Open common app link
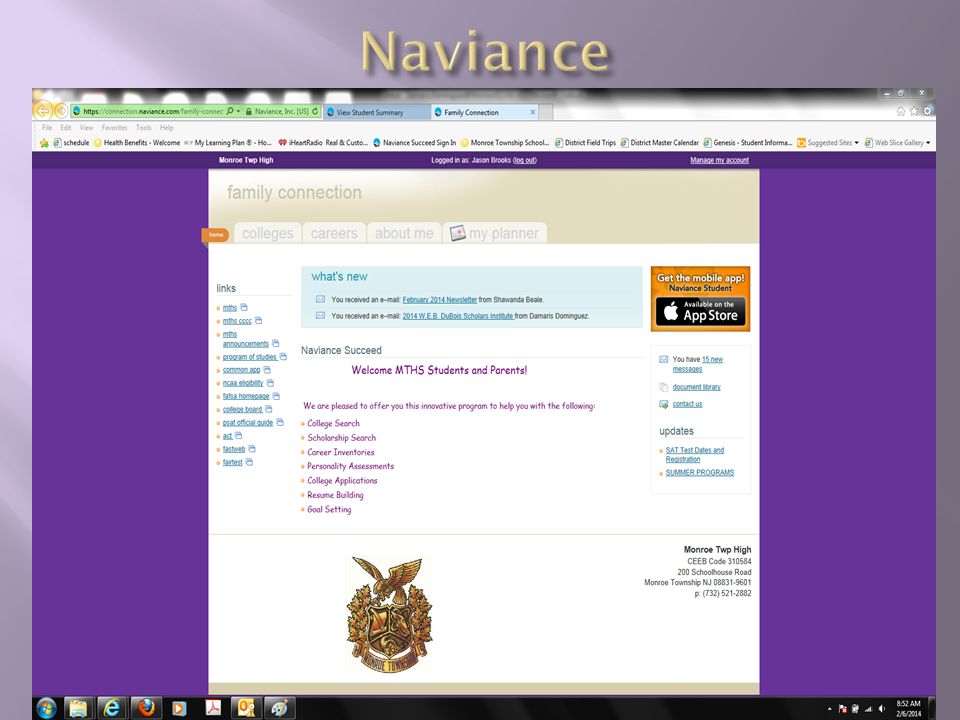This screenshot has width=960, height=720. point(241,370)
